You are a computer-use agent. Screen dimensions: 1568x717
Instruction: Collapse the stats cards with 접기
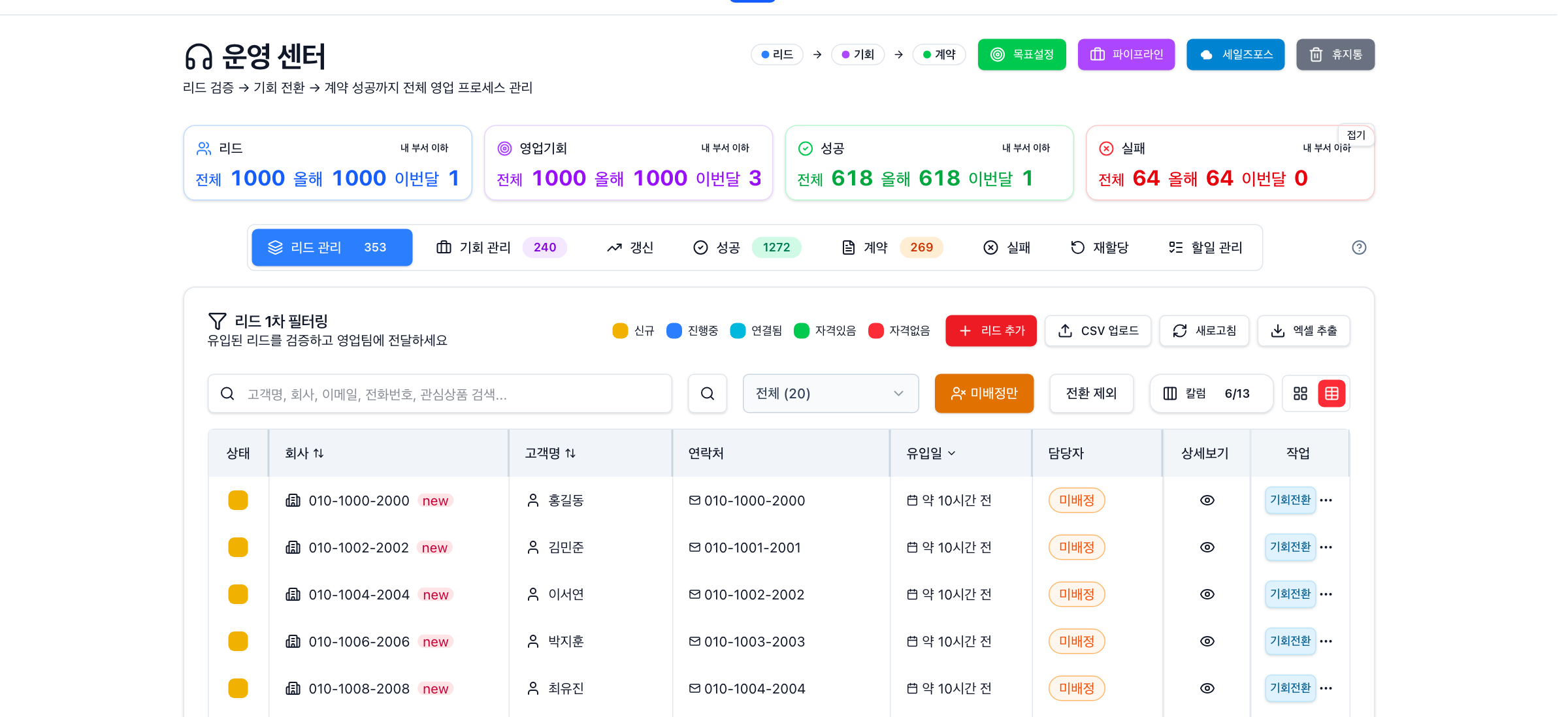1356,135
